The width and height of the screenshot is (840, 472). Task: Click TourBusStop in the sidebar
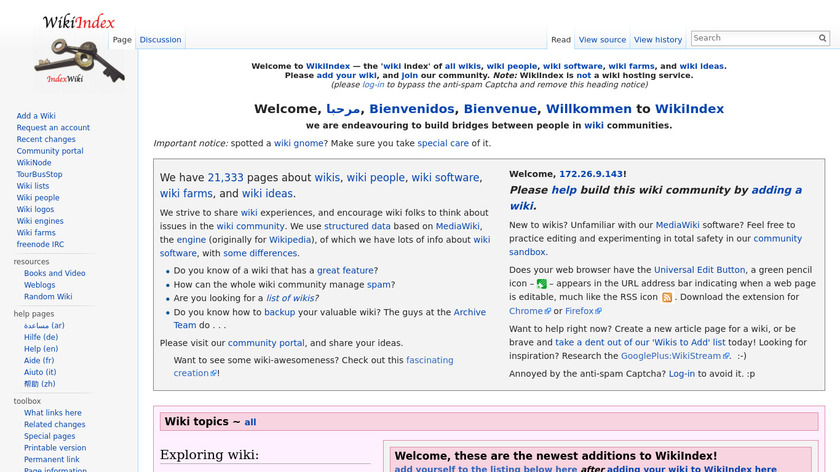(39, 174)
